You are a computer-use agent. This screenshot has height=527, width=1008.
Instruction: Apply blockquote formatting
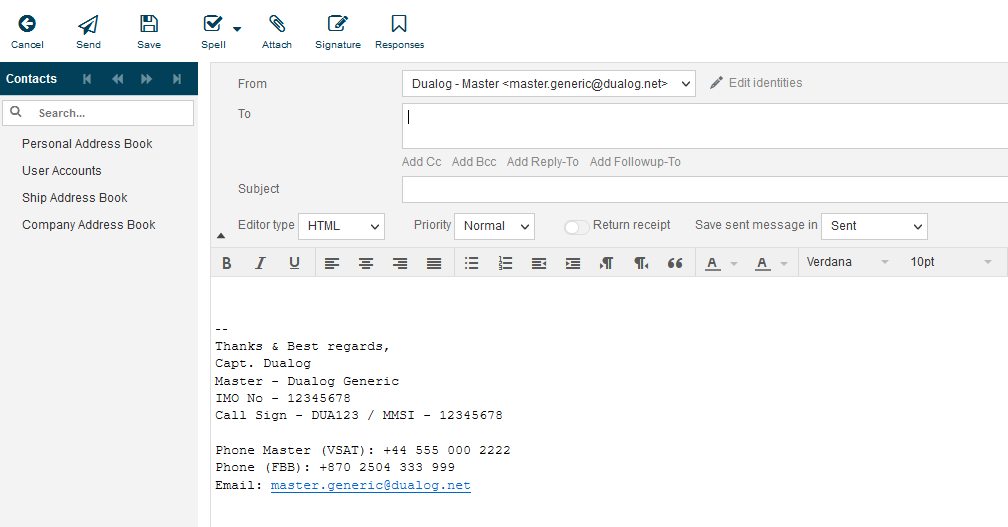675,263
